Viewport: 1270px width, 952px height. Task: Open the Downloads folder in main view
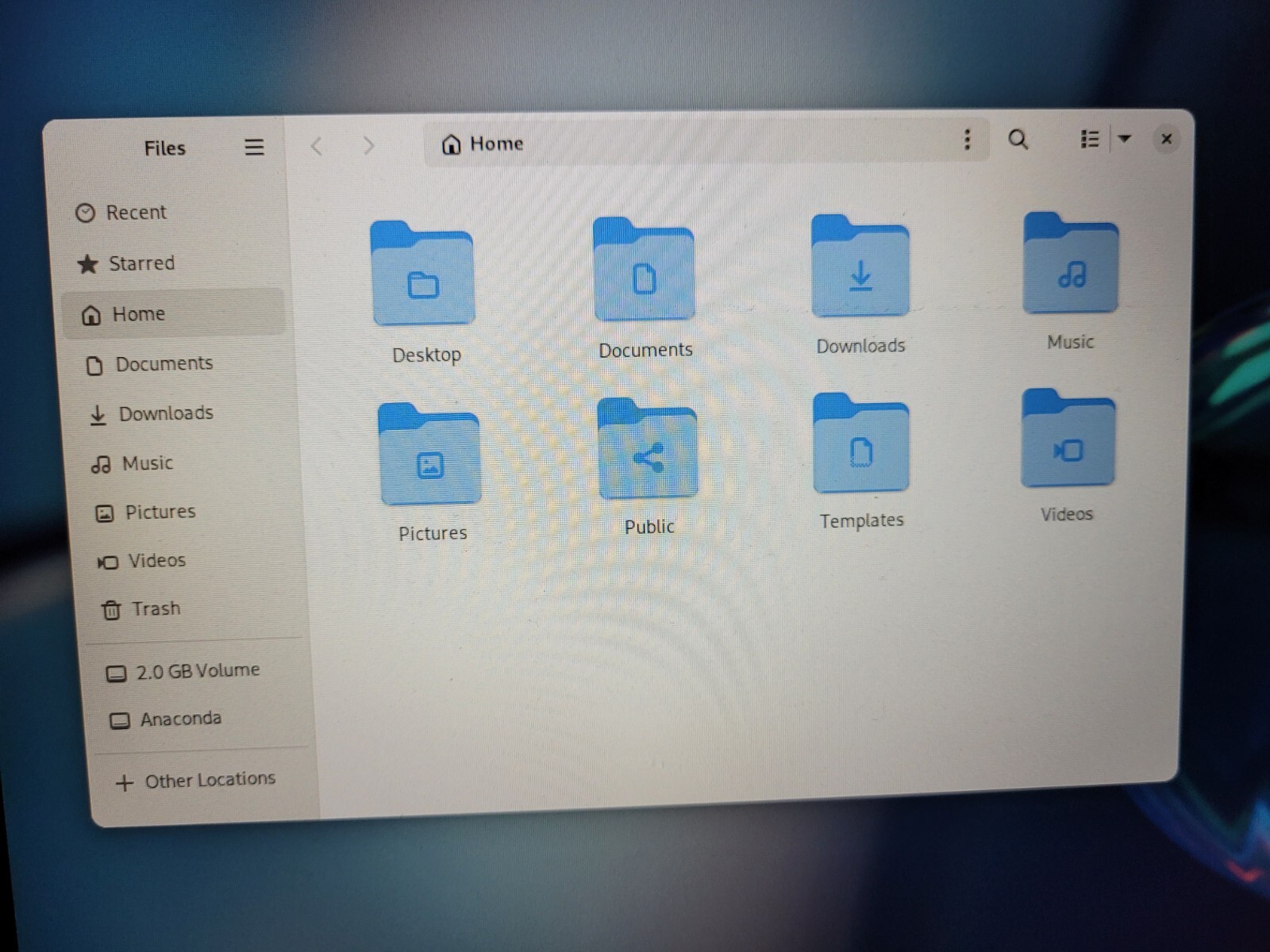860,266
